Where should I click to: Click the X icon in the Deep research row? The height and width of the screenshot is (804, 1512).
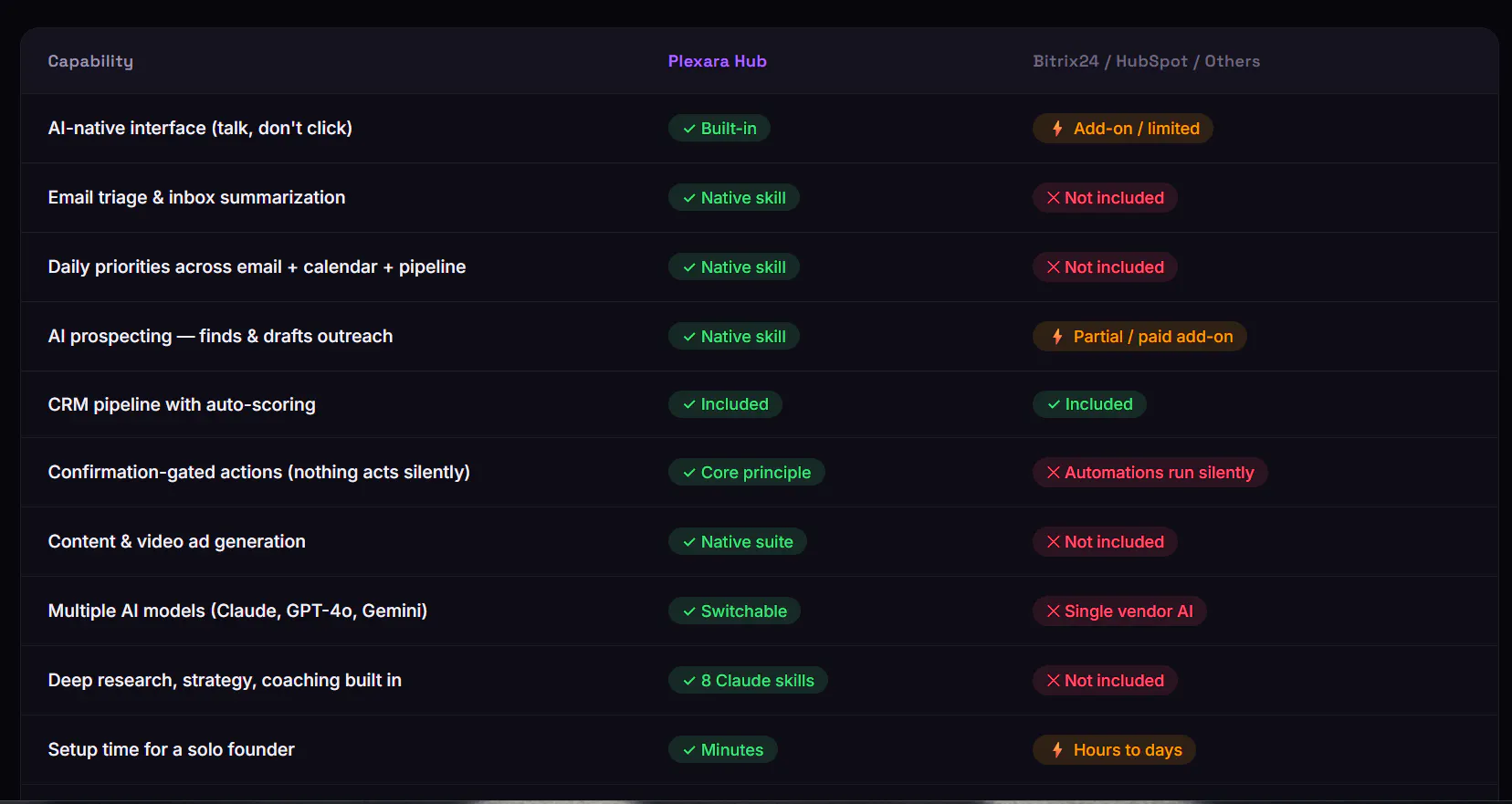(x=1054, y=681)
